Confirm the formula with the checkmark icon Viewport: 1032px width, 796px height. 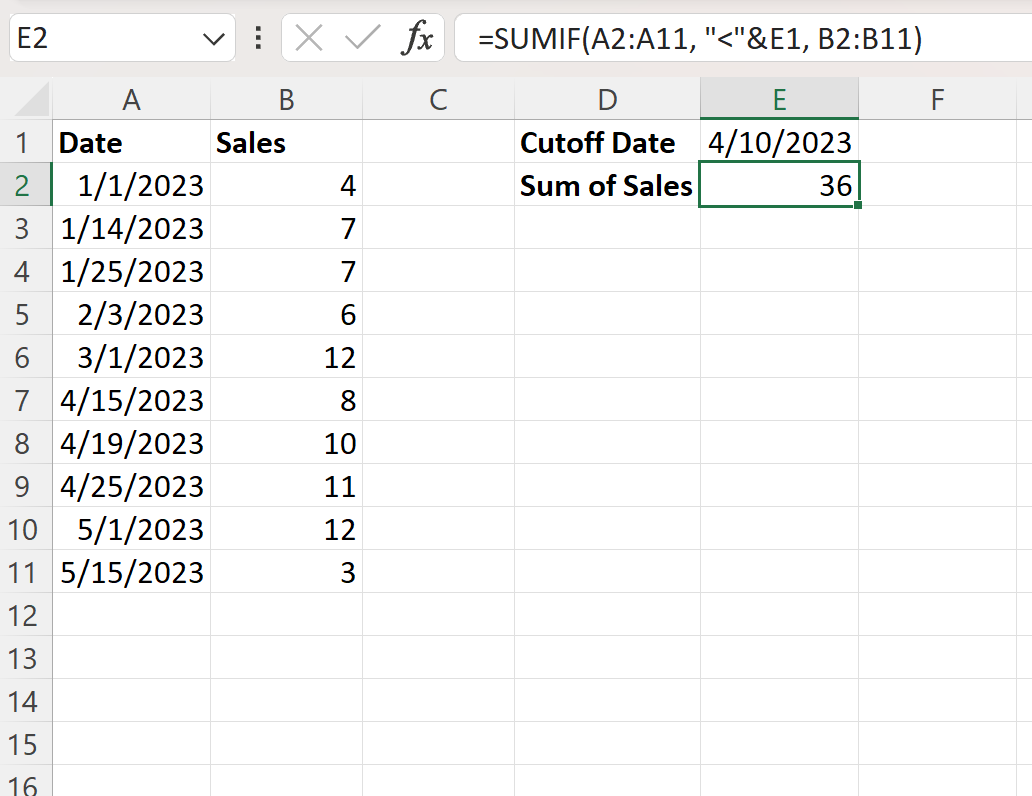[x=363, y=38]
